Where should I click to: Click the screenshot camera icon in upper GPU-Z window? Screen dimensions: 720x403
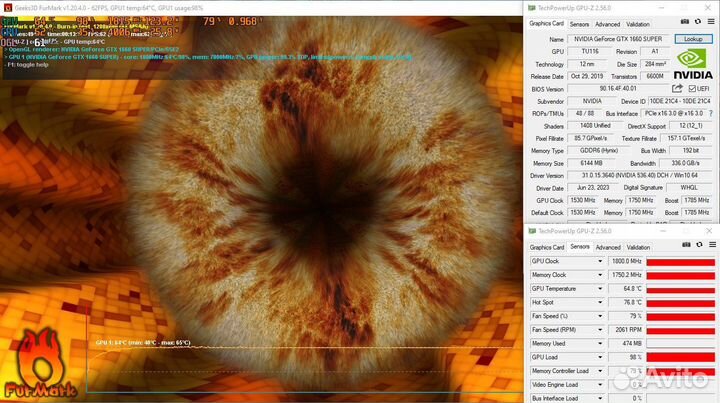point(684,22)
